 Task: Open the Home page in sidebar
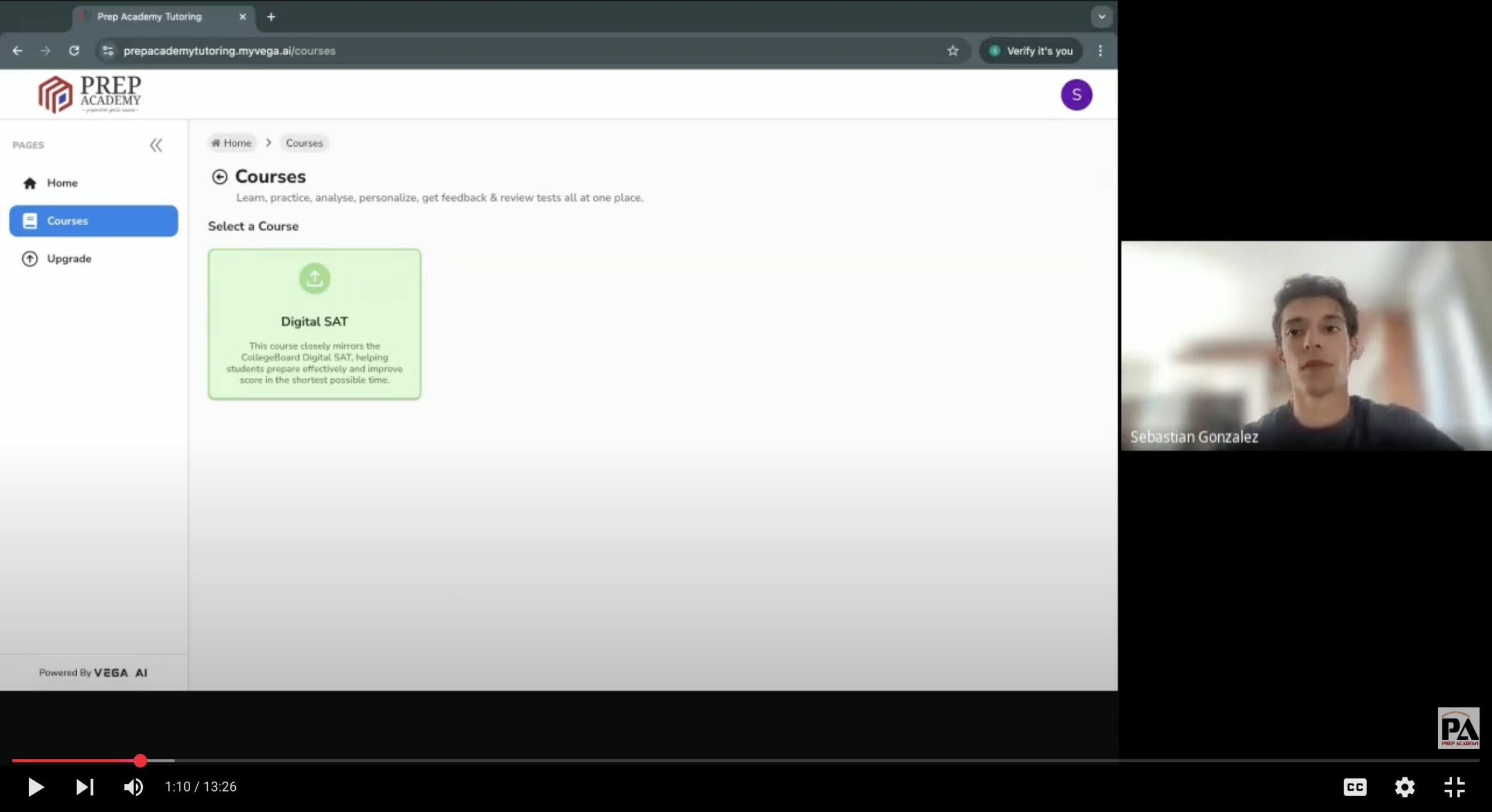62,183
